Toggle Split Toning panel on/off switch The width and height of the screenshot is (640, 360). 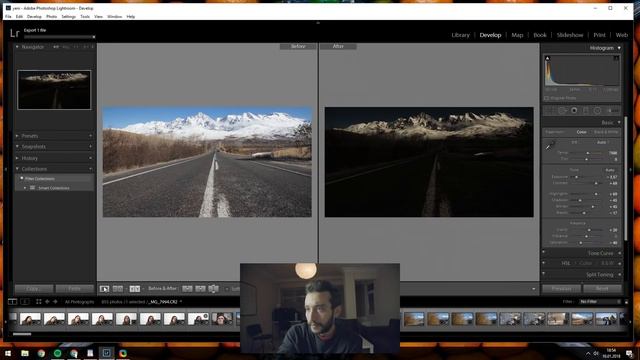(x=544, y=273)
